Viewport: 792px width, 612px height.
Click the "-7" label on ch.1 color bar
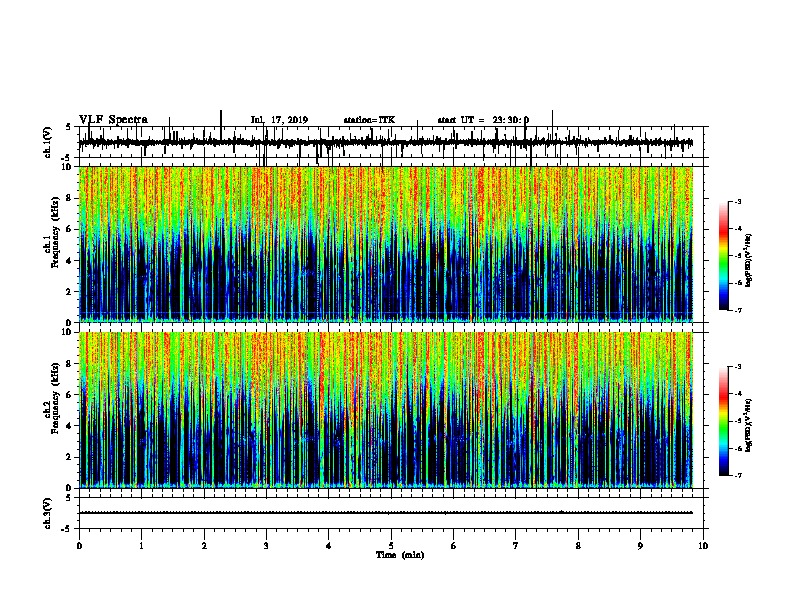(737, 310)
